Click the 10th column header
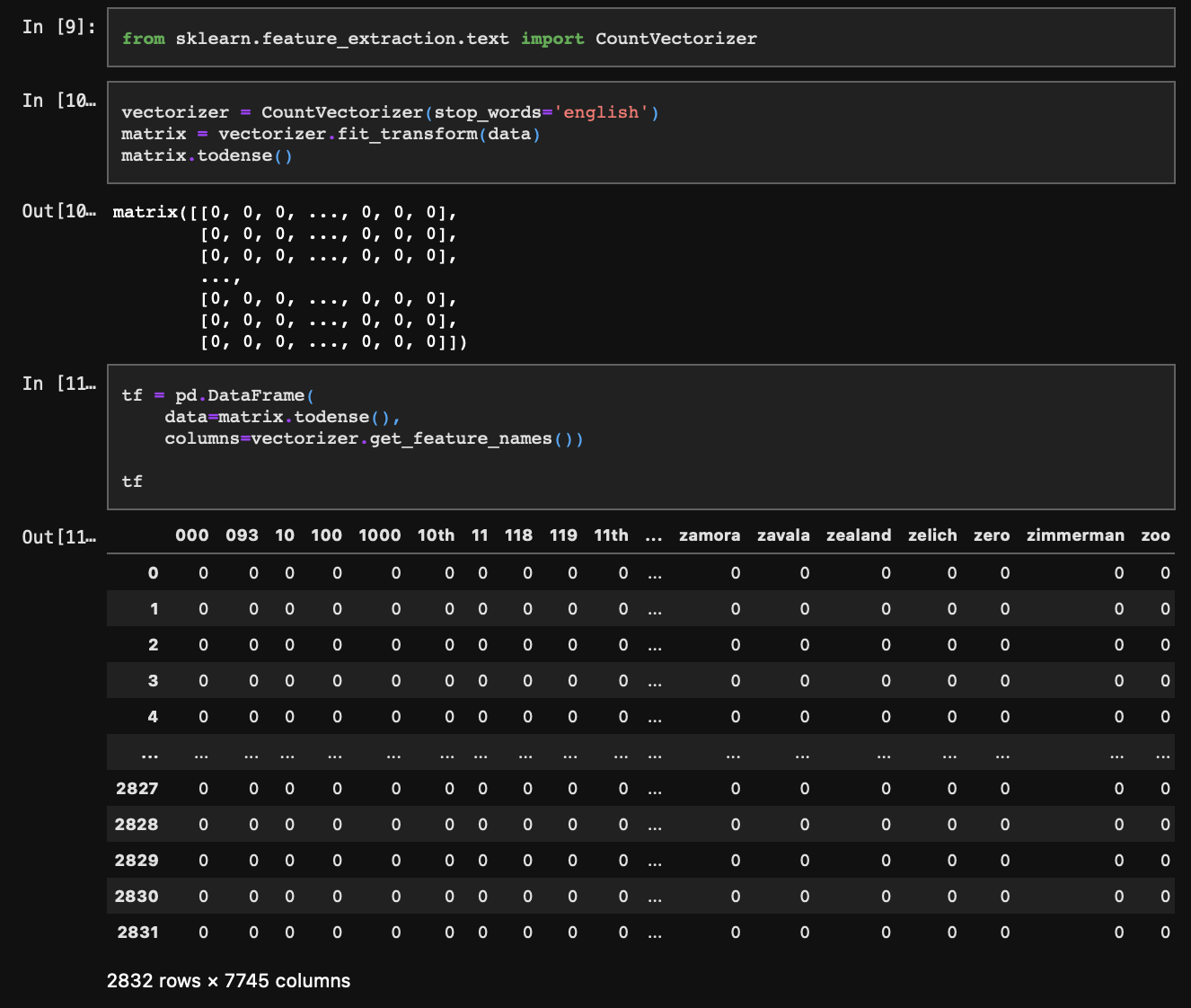Screen dimensions: 1191x1008 click(436, 535)
